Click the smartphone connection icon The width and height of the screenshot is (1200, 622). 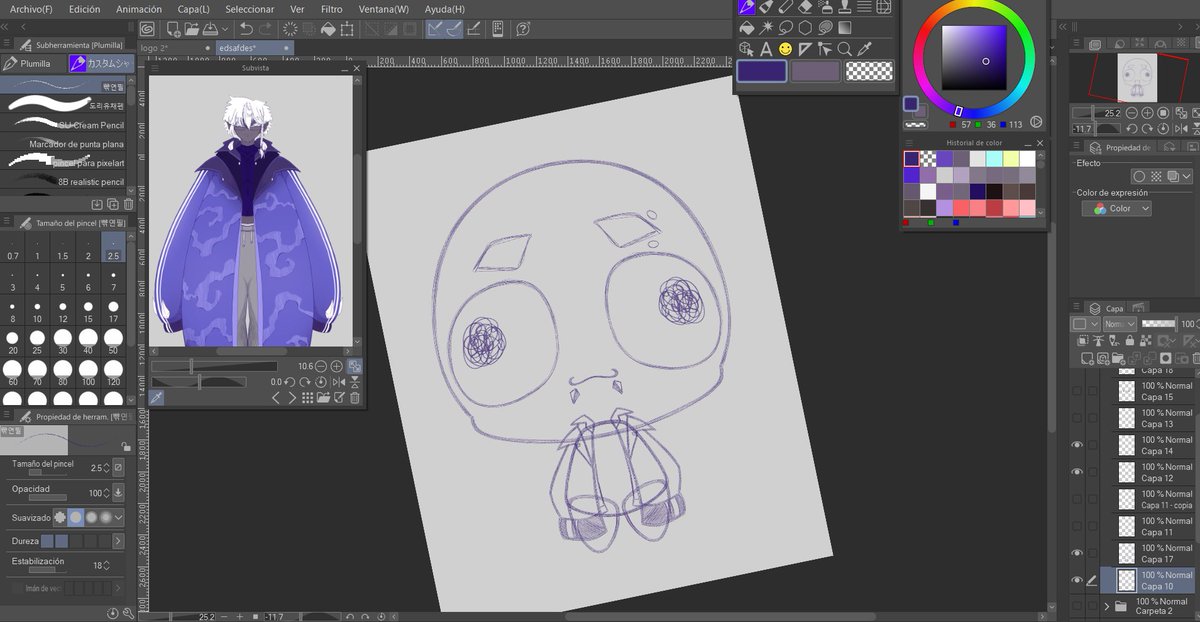tap(498, 29)
